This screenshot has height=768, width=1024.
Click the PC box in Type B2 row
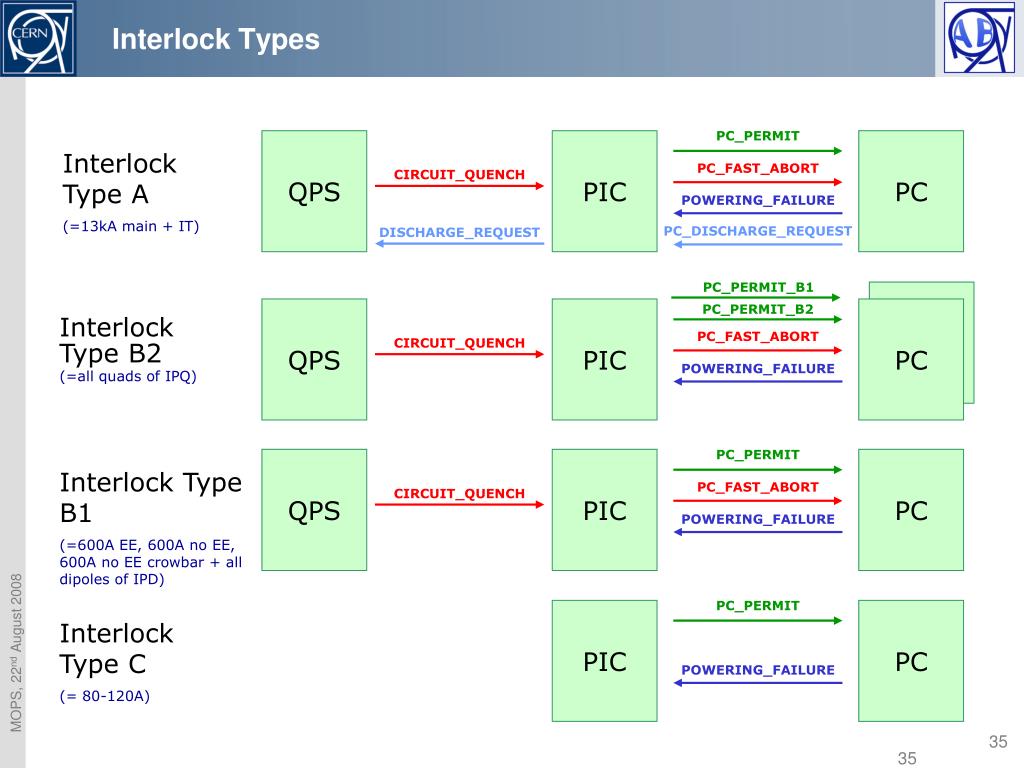911,359
